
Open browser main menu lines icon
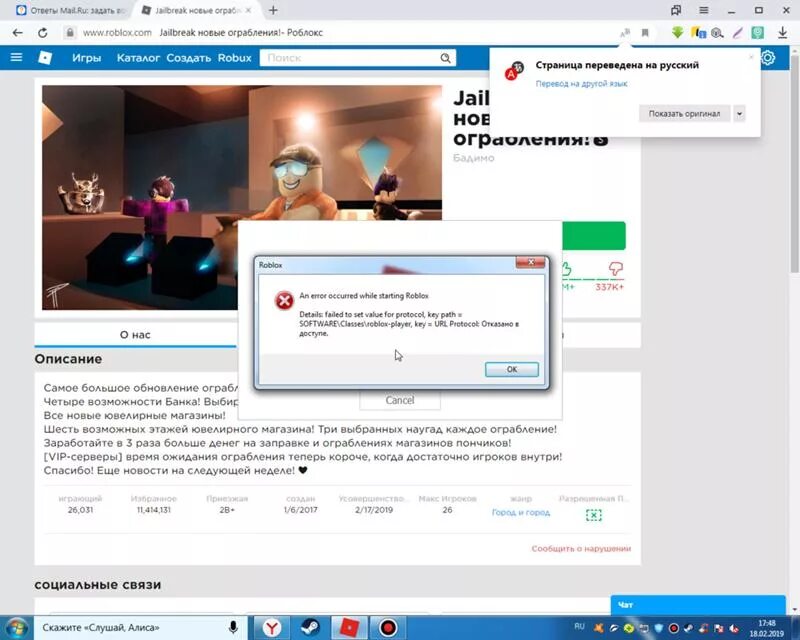[x=704, y=10]
